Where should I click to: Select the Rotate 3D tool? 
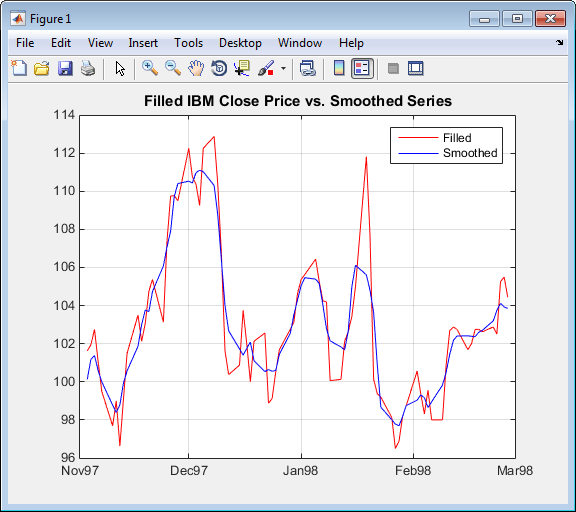tap(219, 68)
